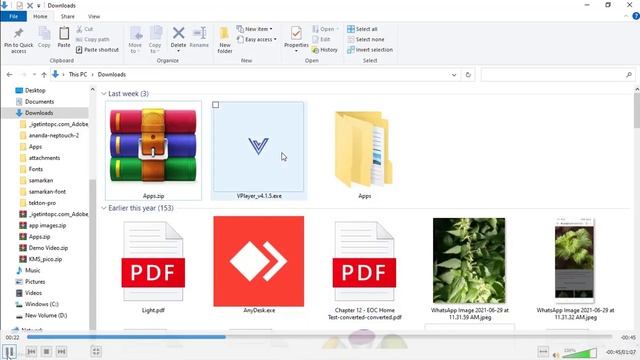Switch to the View tab
640x360 pixels.
(x=94, y=16)
